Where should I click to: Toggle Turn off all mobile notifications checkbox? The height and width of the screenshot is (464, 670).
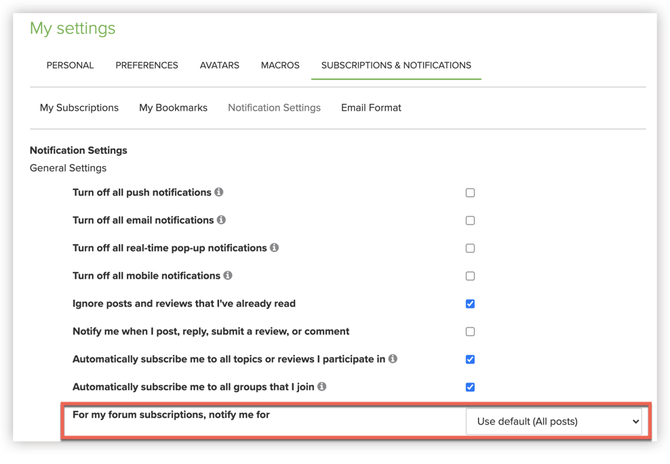[x=470, y=276]
